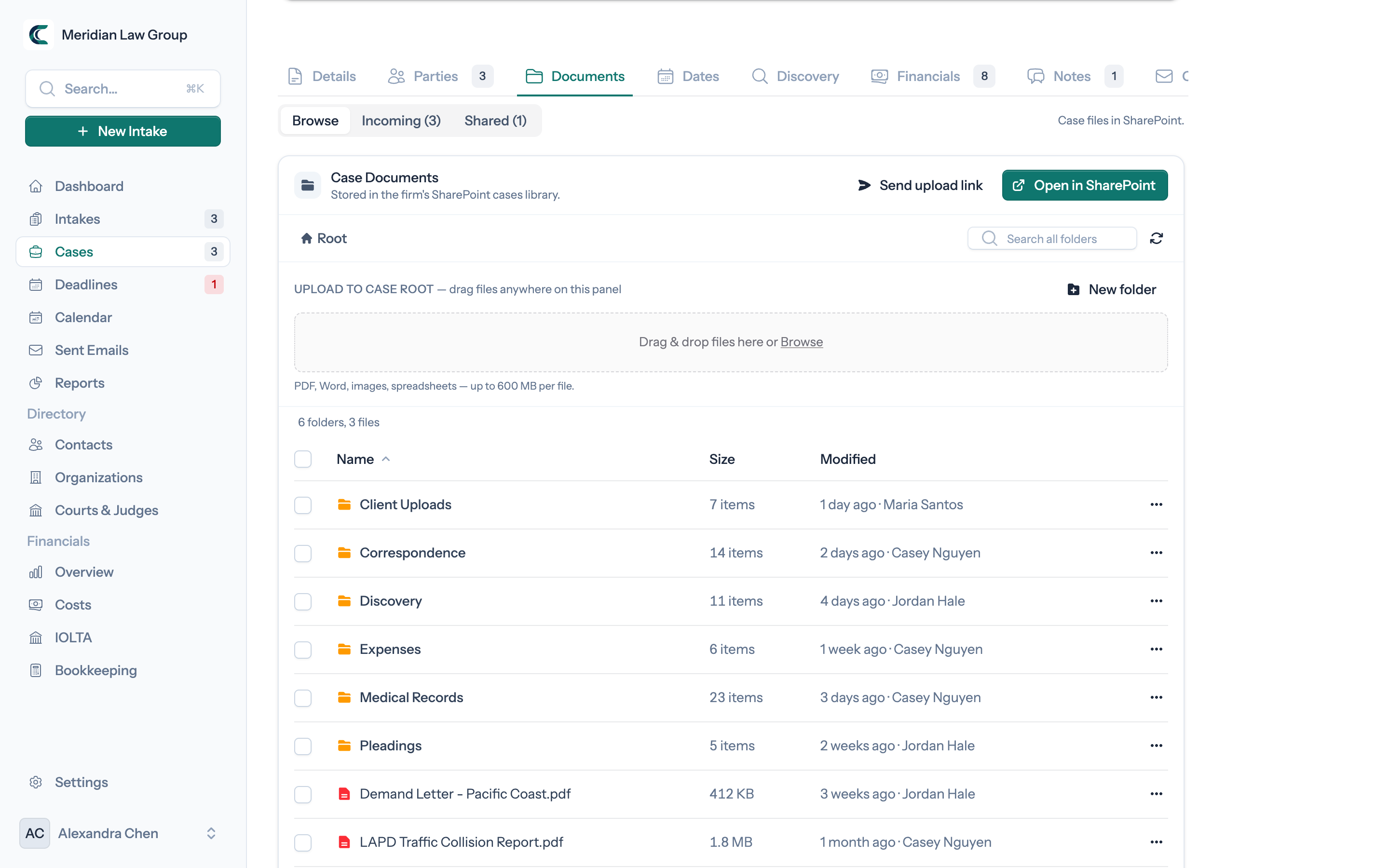Select the Discovery folder checkbox
The image size is (1389, 868).
click(x=302, y=601)
